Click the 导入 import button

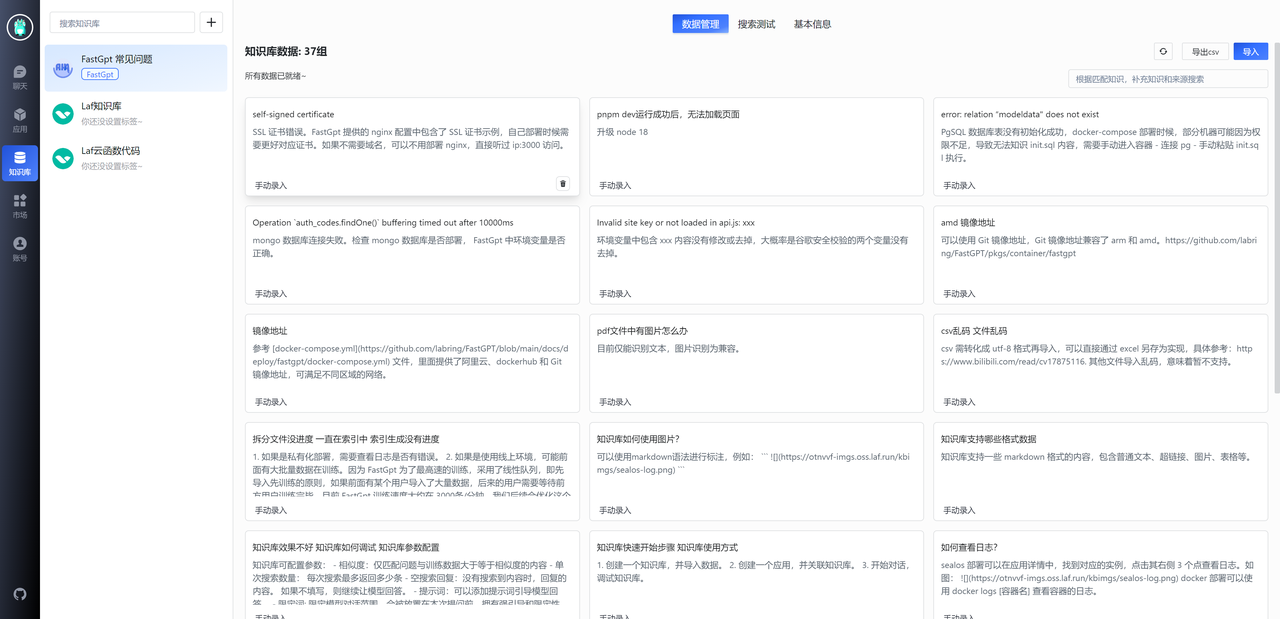(1251, 50)
